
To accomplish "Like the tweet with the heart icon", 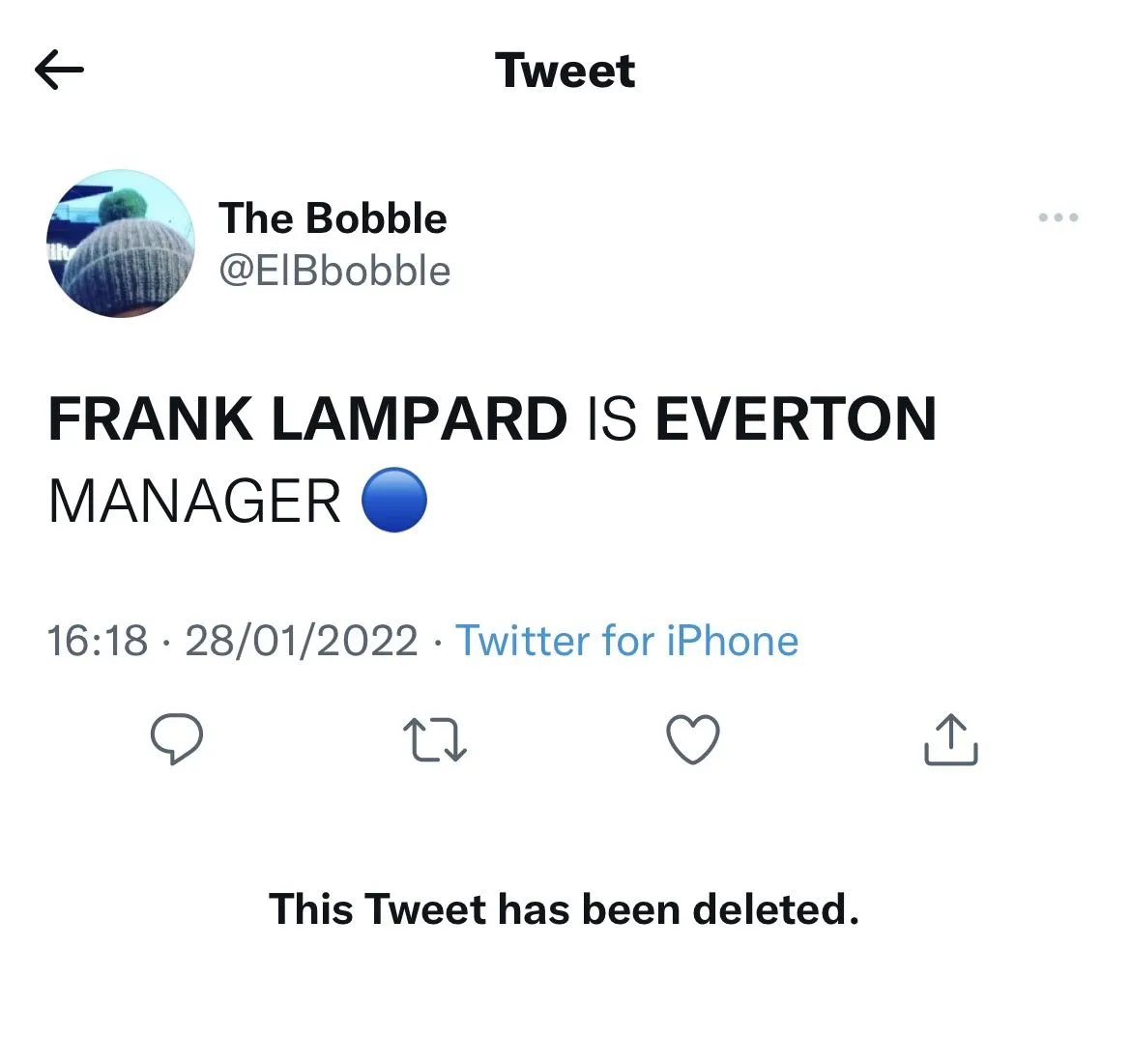I will tap(693, 739).
